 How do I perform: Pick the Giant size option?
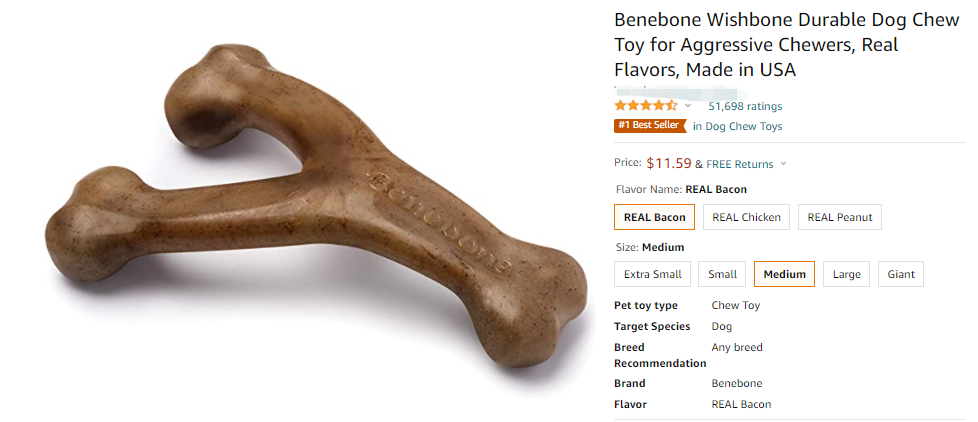(901, 274)
